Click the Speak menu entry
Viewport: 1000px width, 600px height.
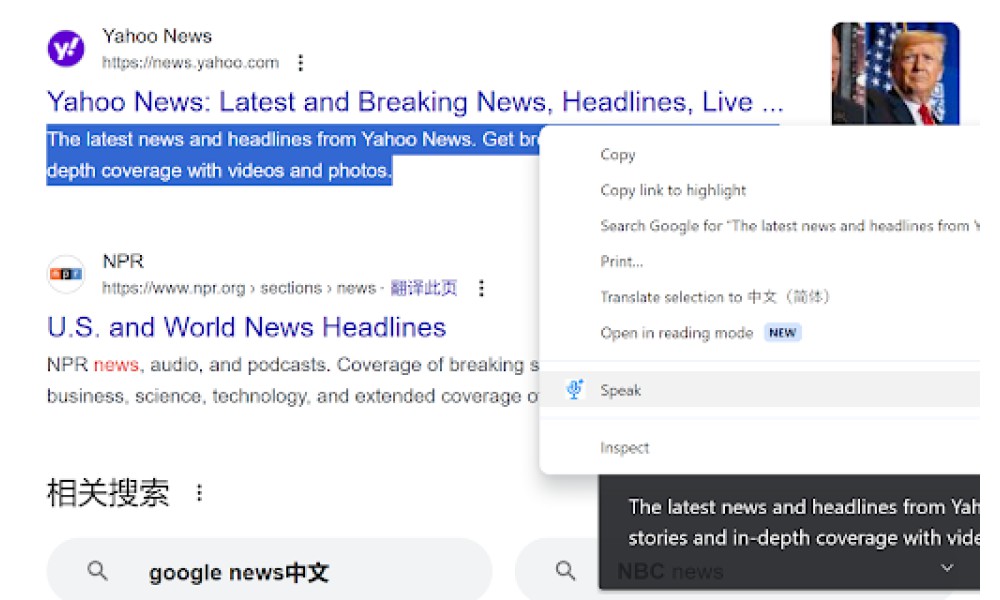(759, 390)
